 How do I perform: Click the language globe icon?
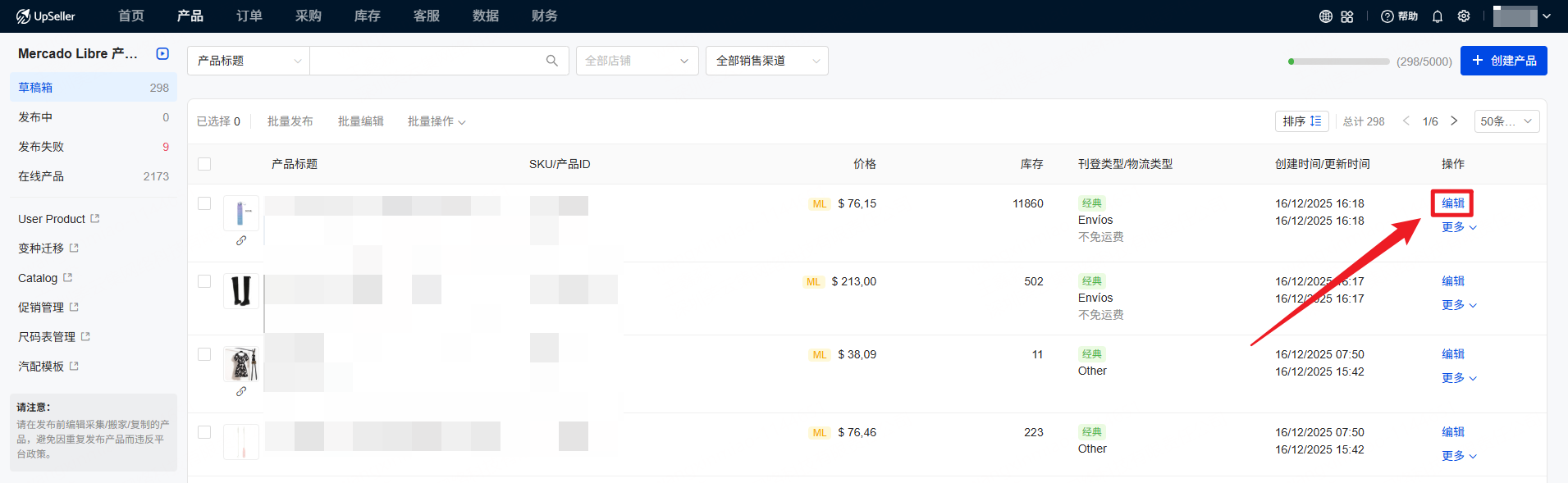(x=1325, y=16)
